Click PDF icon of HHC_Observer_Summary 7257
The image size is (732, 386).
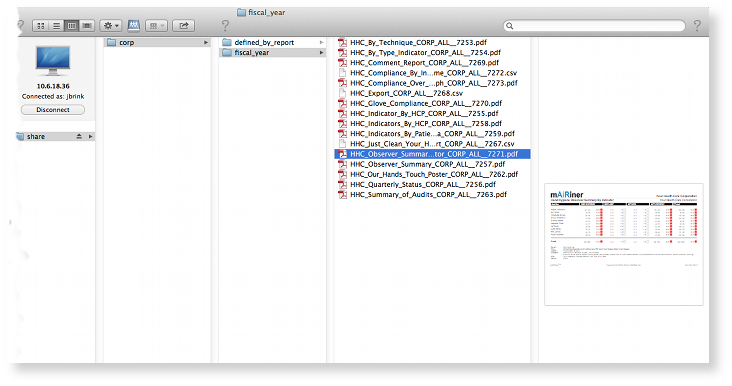[x=343, y=164]
